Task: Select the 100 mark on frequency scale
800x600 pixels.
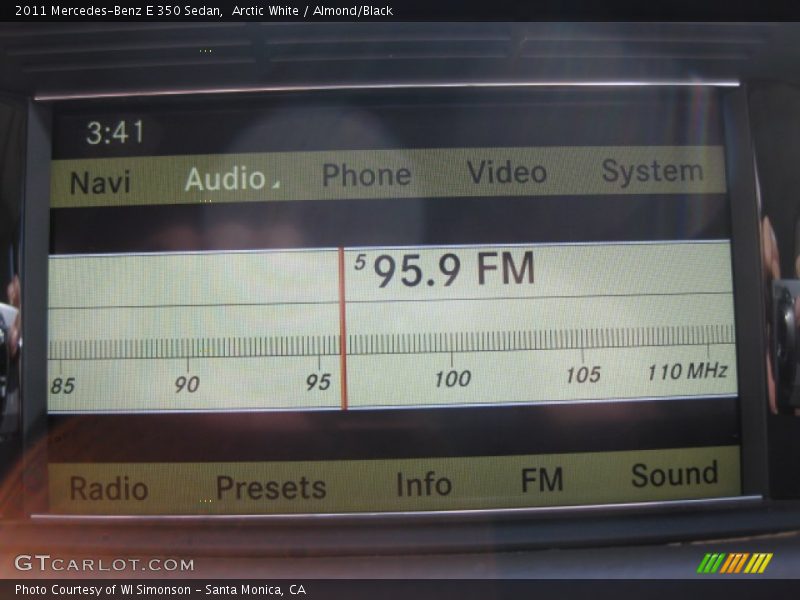Action: click(x=452, y=378)
